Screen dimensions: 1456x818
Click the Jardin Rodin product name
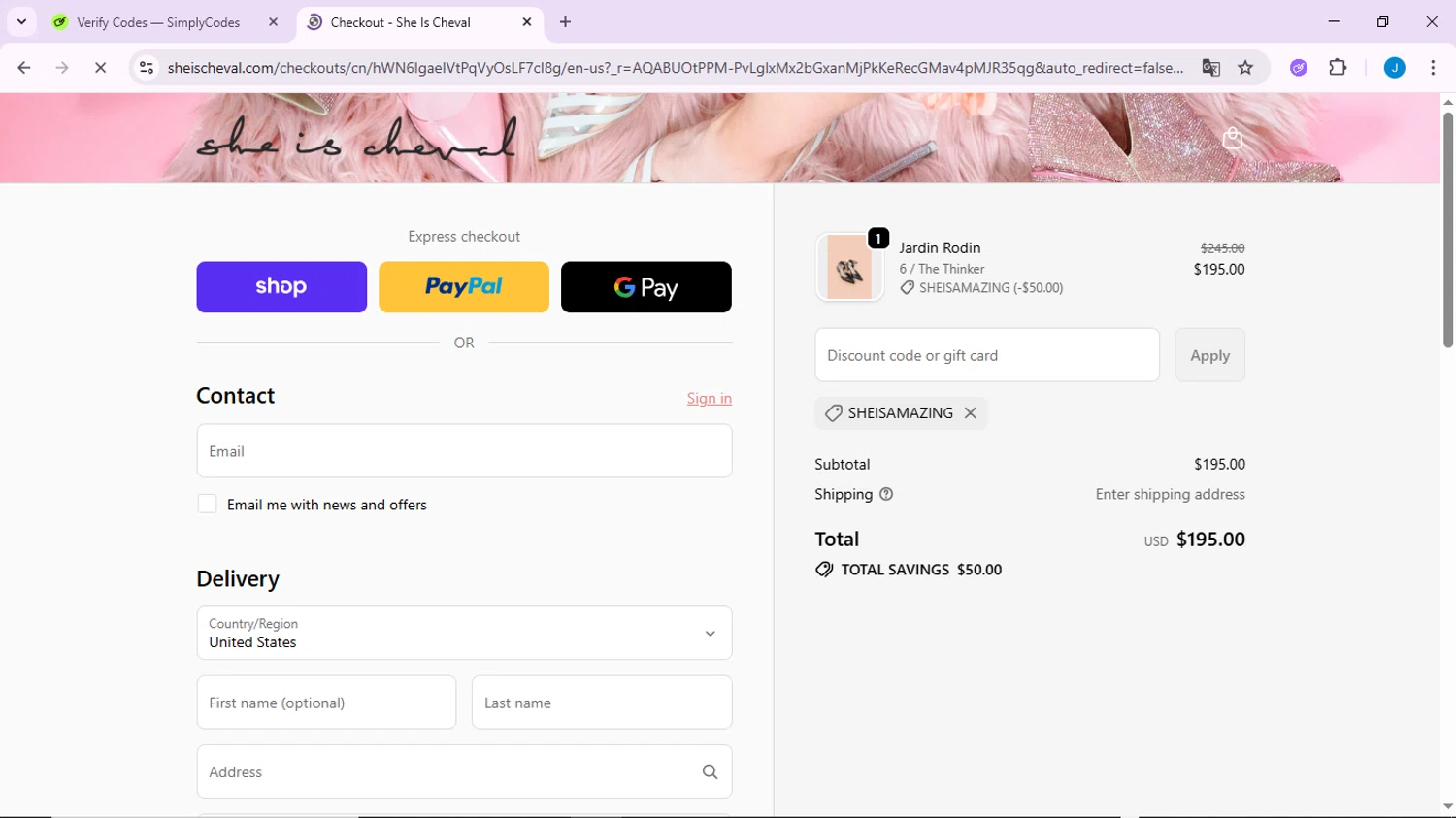tap(940, 248)
